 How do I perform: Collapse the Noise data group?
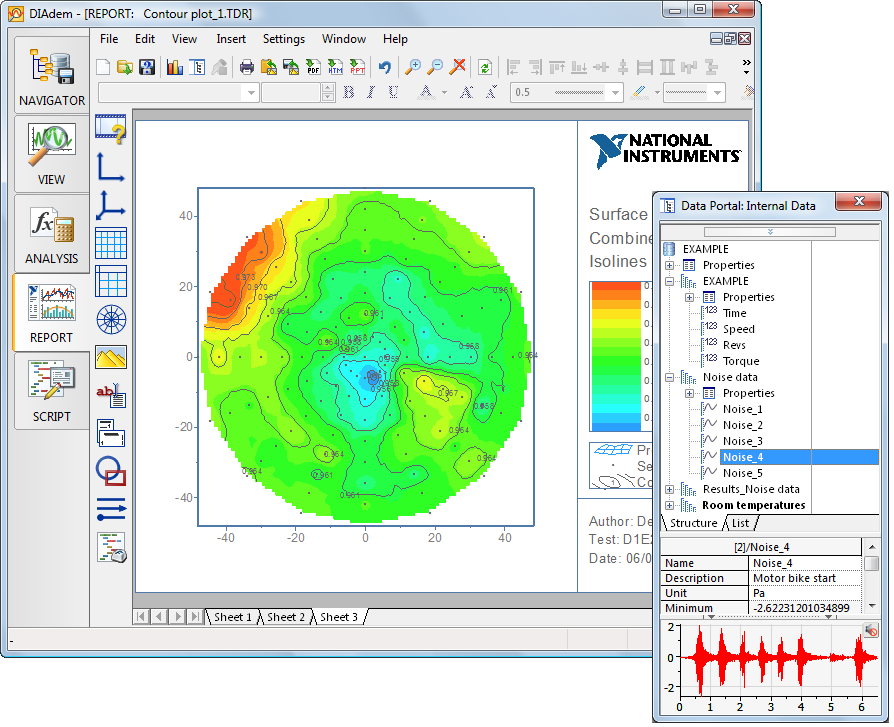coord(669,377)
